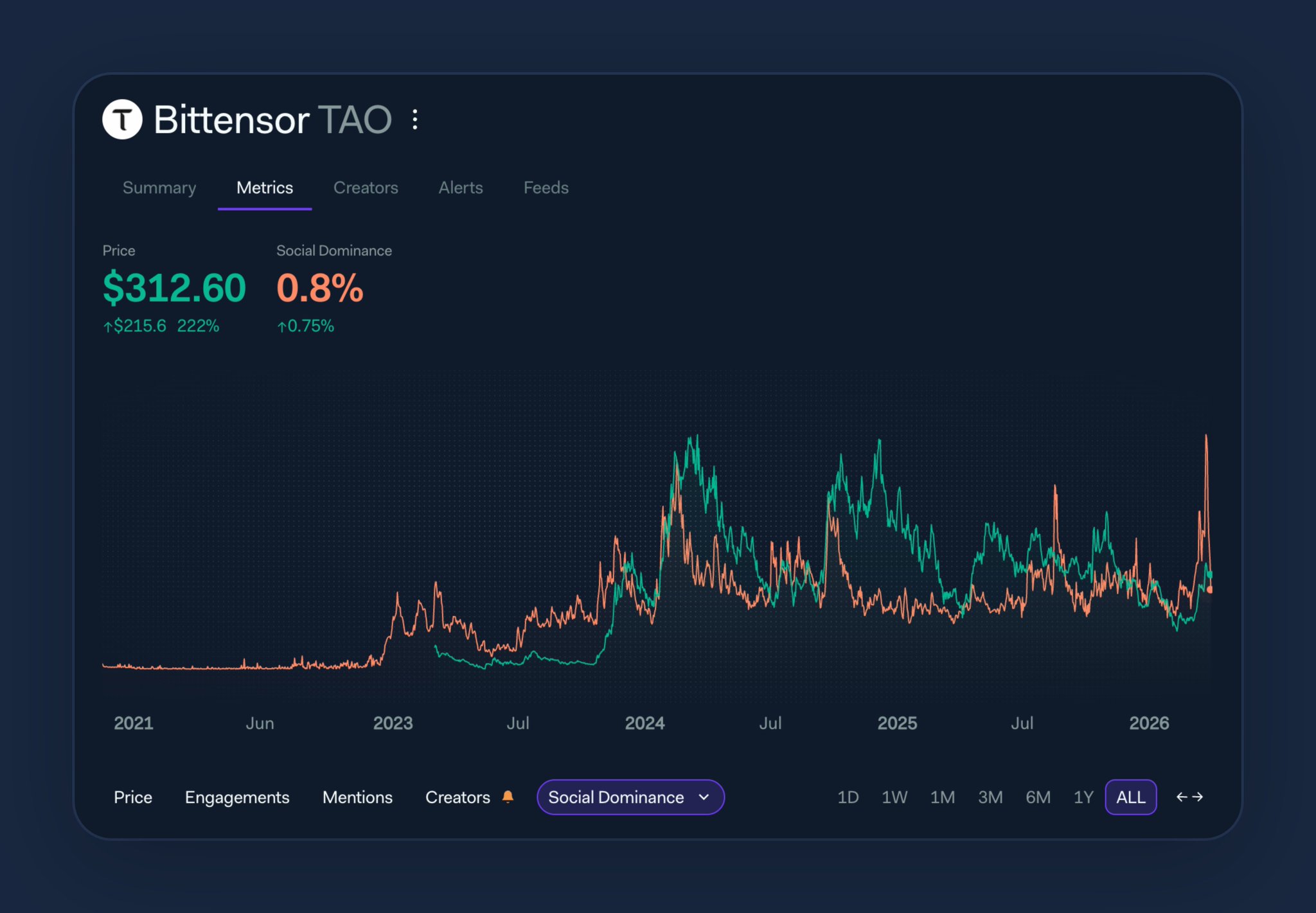1316x913 pixels.
Task: Select the ALL time range
Action: (x=1130, y=797)
